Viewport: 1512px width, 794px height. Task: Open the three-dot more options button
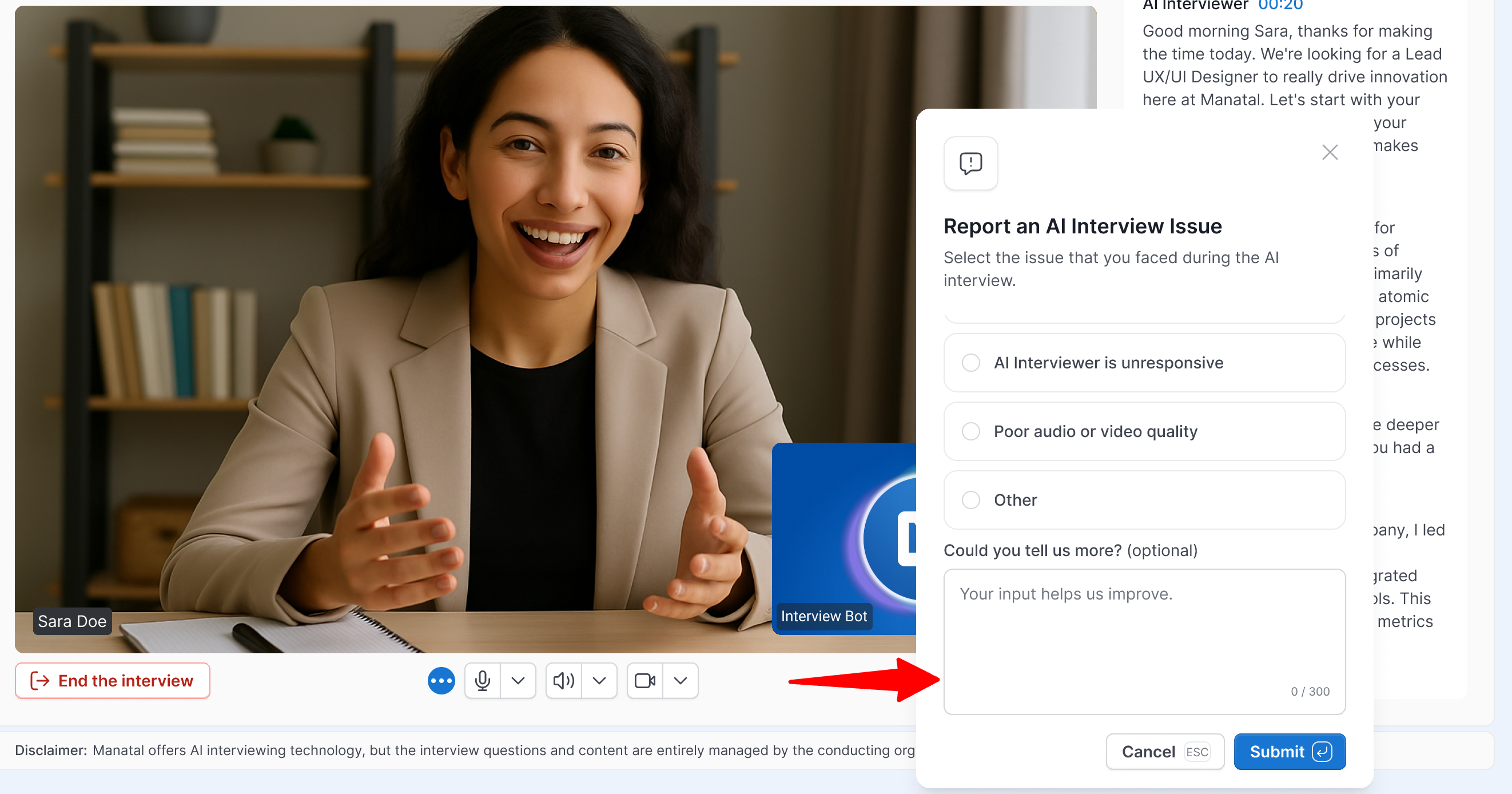[x=441, y=681]
